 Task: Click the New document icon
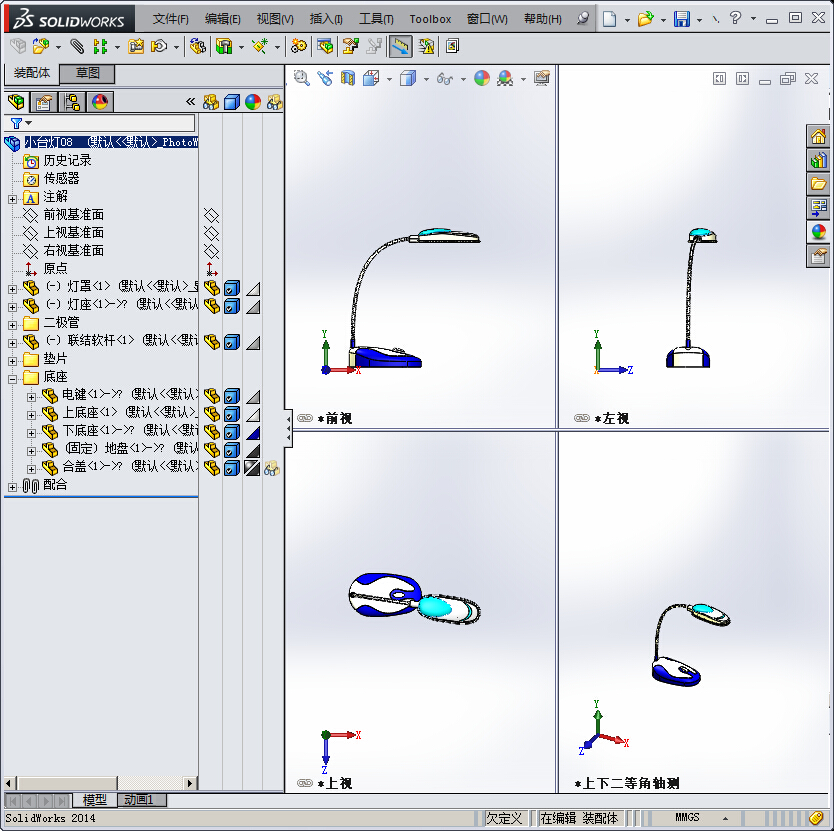pos(610,19)
